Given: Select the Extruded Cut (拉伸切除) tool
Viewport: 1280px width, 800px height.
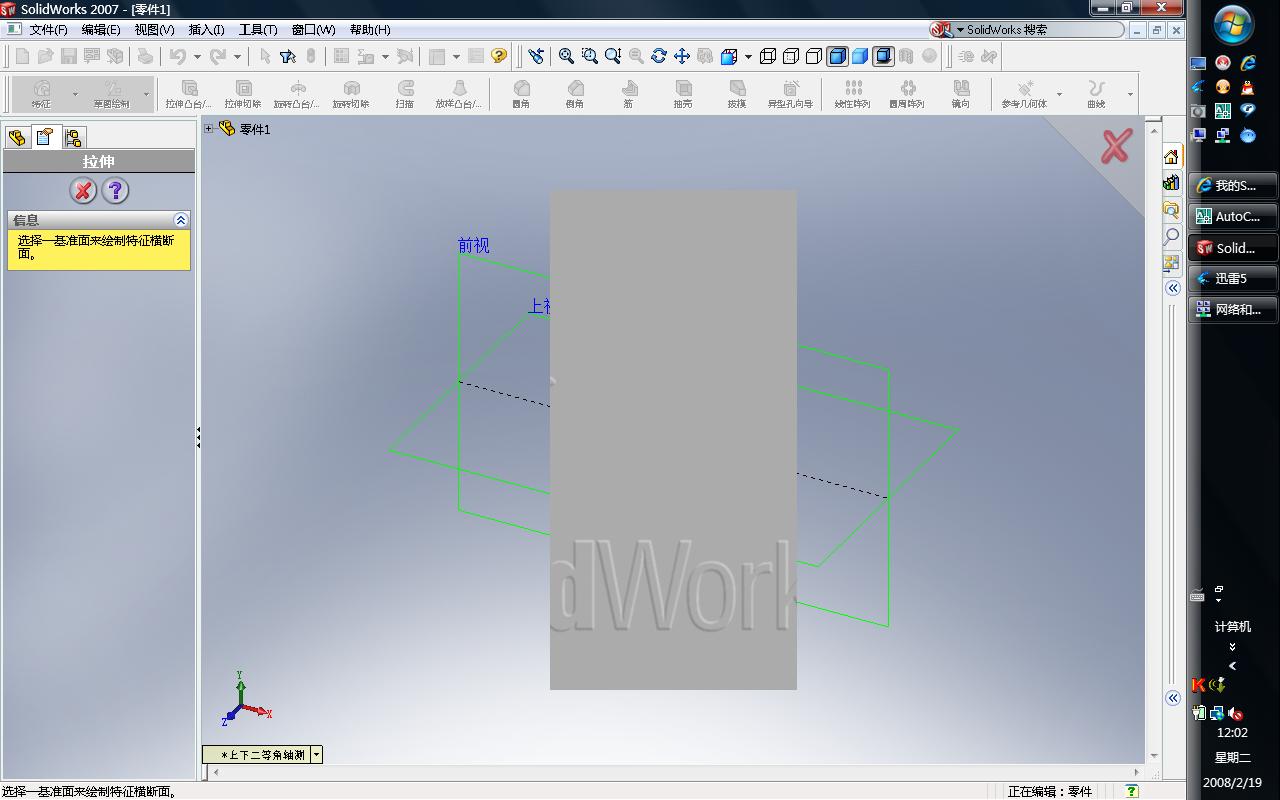Looking at the screenshot, I should tap(243, 94).
